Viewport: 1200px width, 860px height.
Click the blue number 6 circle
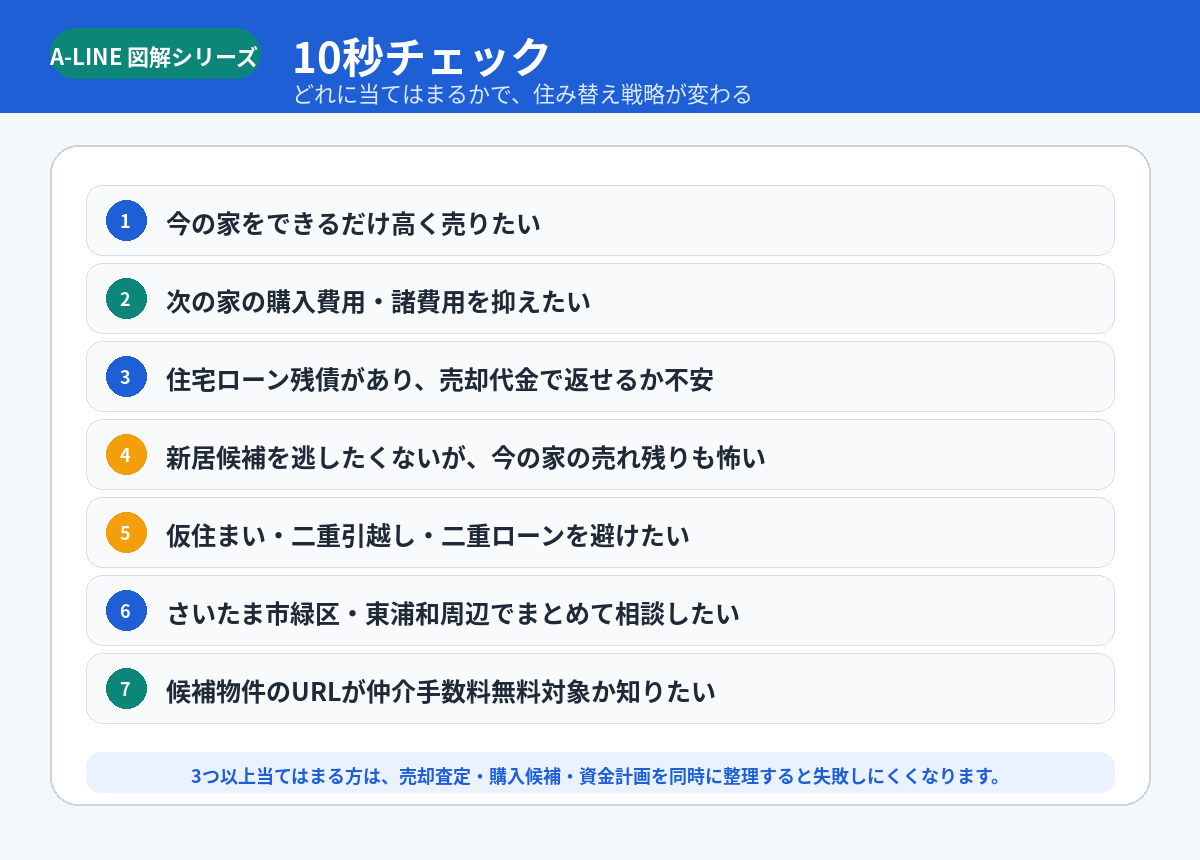(126, 611)
